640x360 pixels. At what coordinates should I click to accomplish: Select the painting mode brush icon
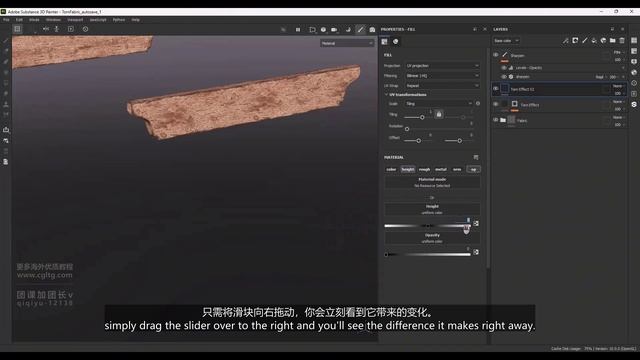360,29
